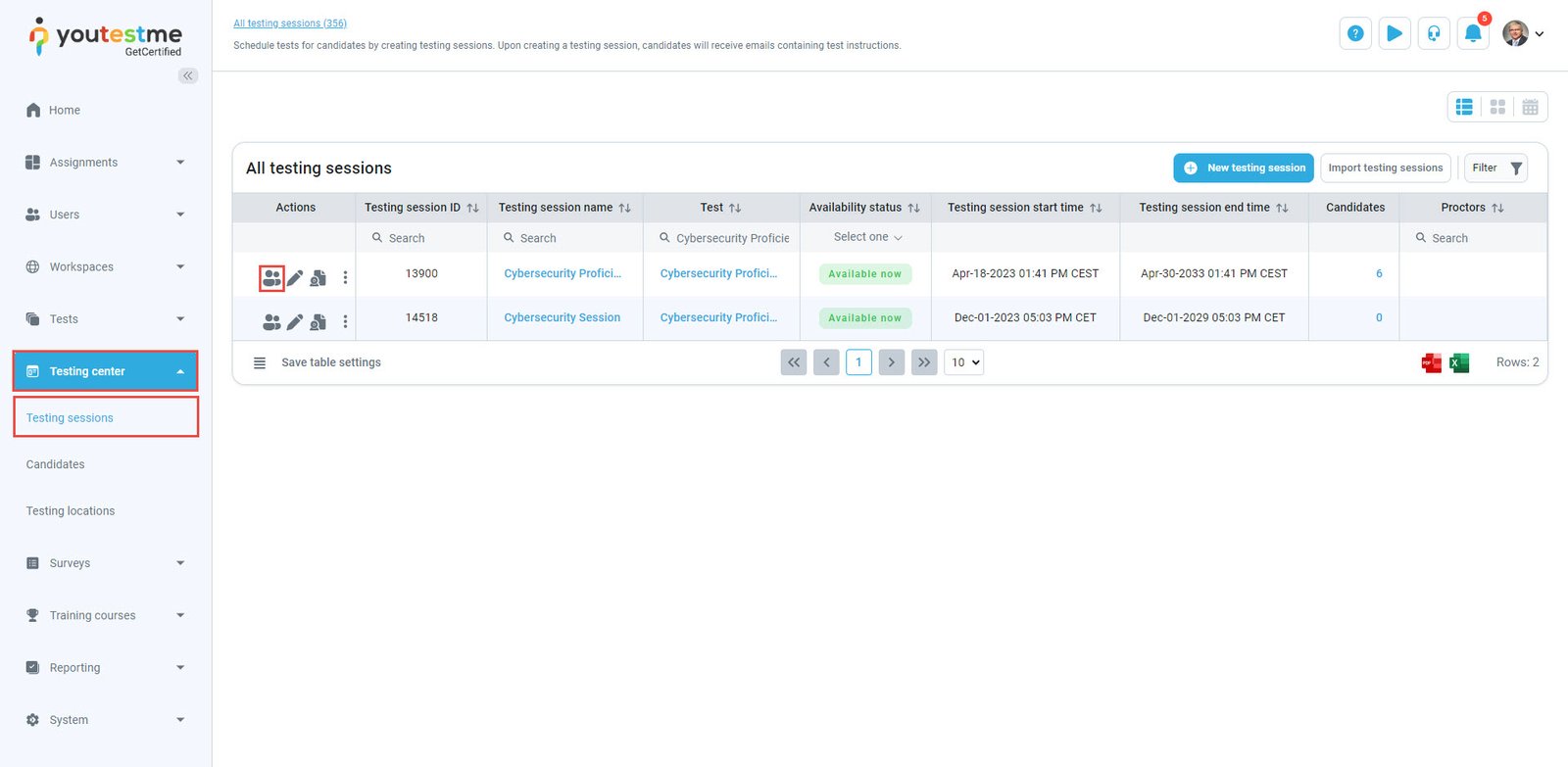Switch to calendar view layout

1530,107
